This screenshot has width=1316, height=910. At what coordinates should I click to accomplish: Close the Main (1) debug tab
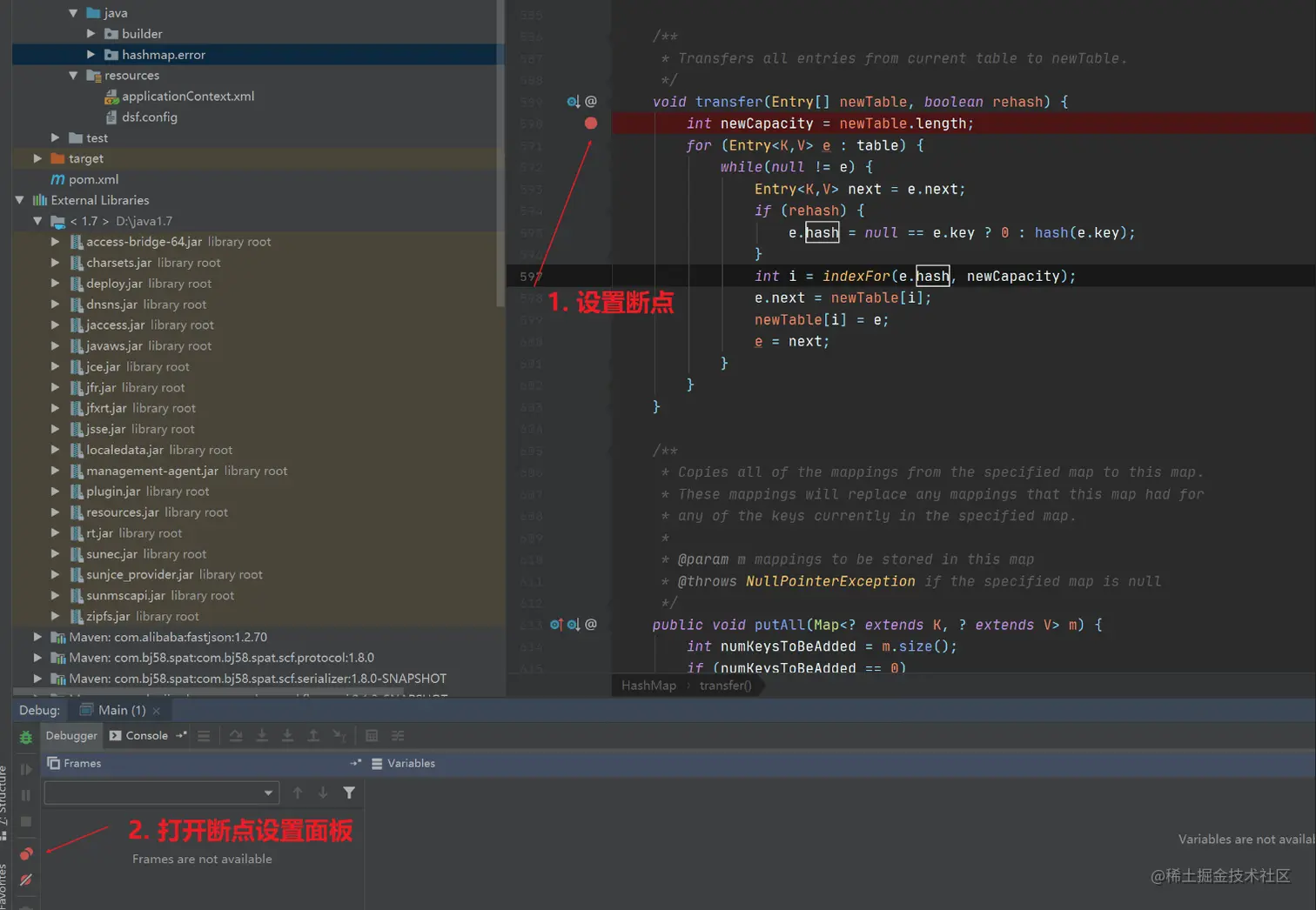tap(157, 711)
